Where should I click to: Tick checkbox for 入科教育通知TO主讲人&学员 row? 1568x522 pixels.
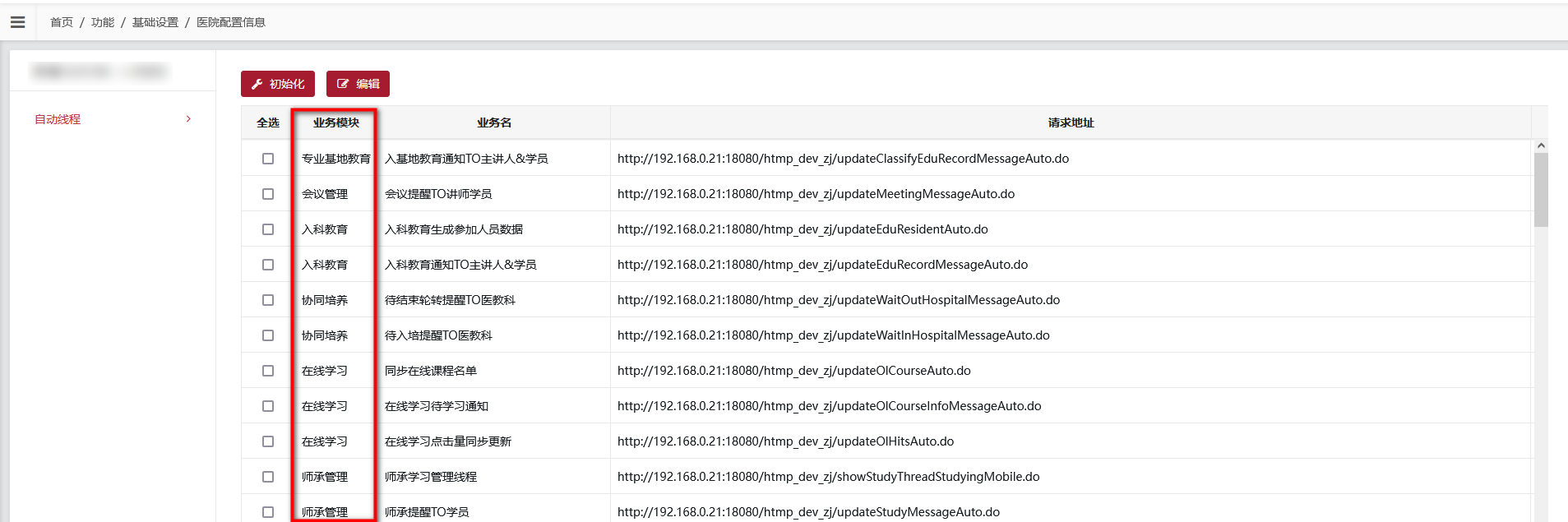[268, 265]
